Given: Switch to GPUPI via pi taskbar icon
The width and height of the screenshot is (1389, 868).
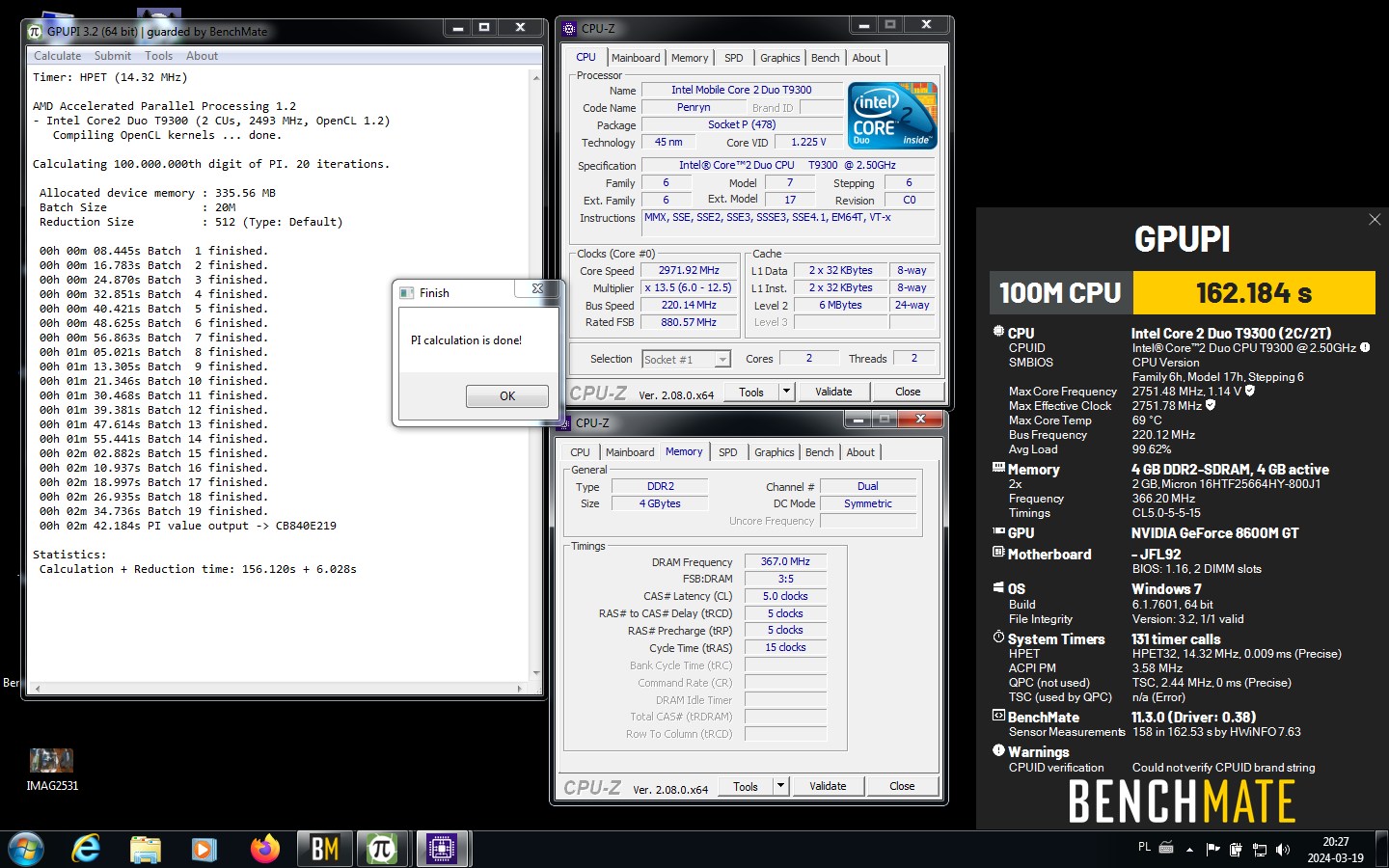Looking at the screenshot, I should click(382, 849).
